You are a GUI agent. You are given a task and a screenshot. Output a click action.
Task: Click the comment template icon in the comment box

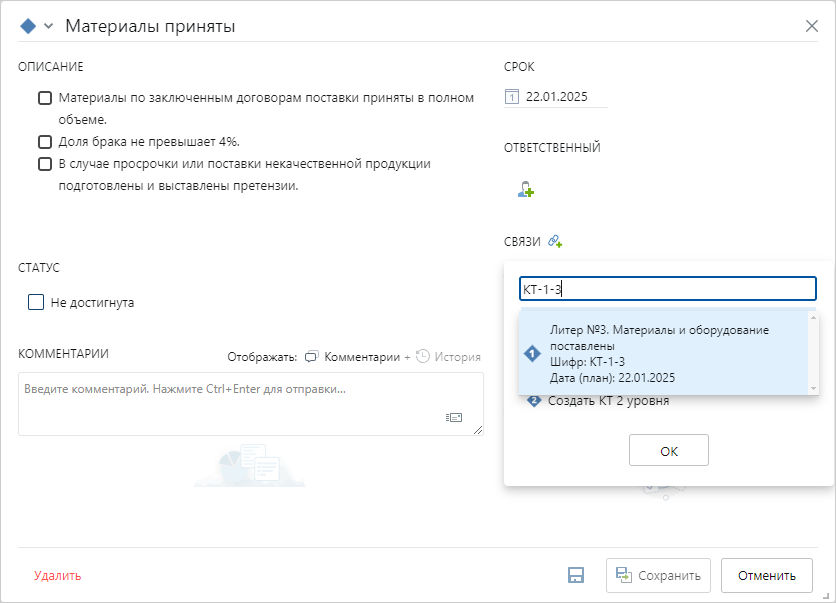454,418
